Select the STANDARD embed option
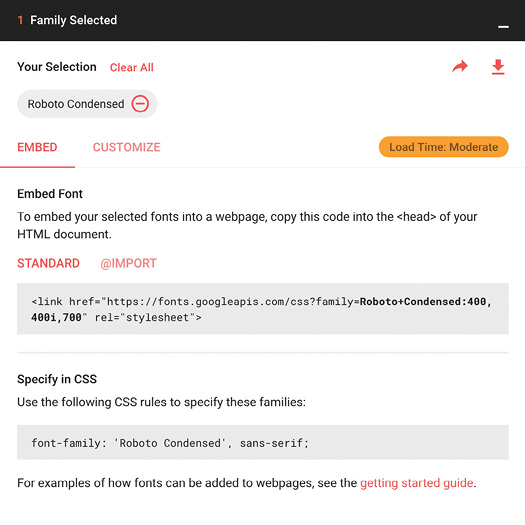The height and width of the screenshot is (525, 525). point(48,263)
